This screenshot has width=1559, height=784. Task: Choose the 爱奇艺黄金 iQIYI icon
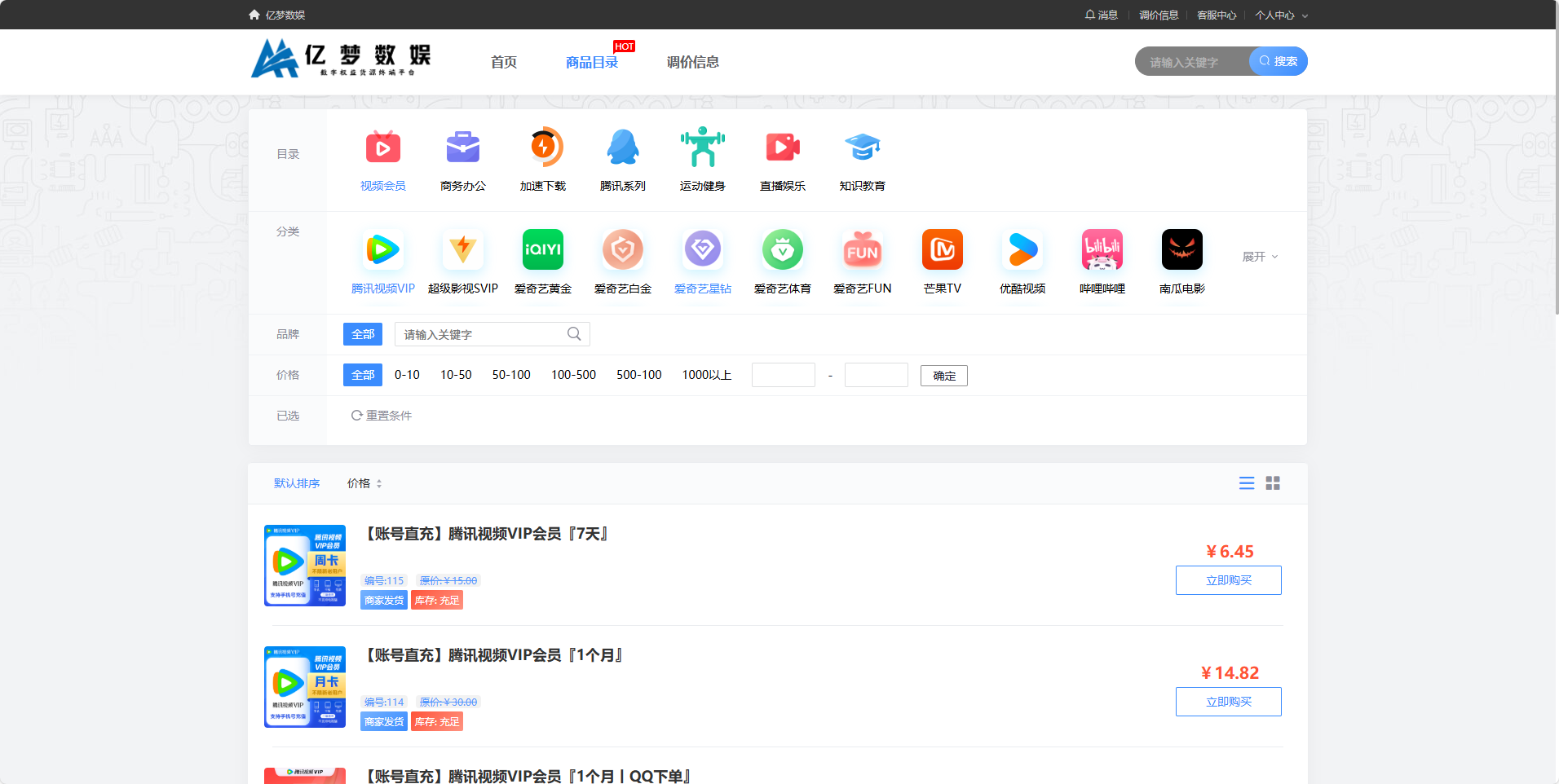[543, 249]
